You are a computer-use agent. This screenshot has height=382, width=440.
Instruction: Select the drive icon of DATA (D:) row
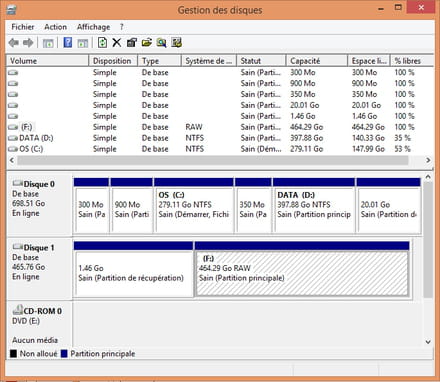coord(13,138)
